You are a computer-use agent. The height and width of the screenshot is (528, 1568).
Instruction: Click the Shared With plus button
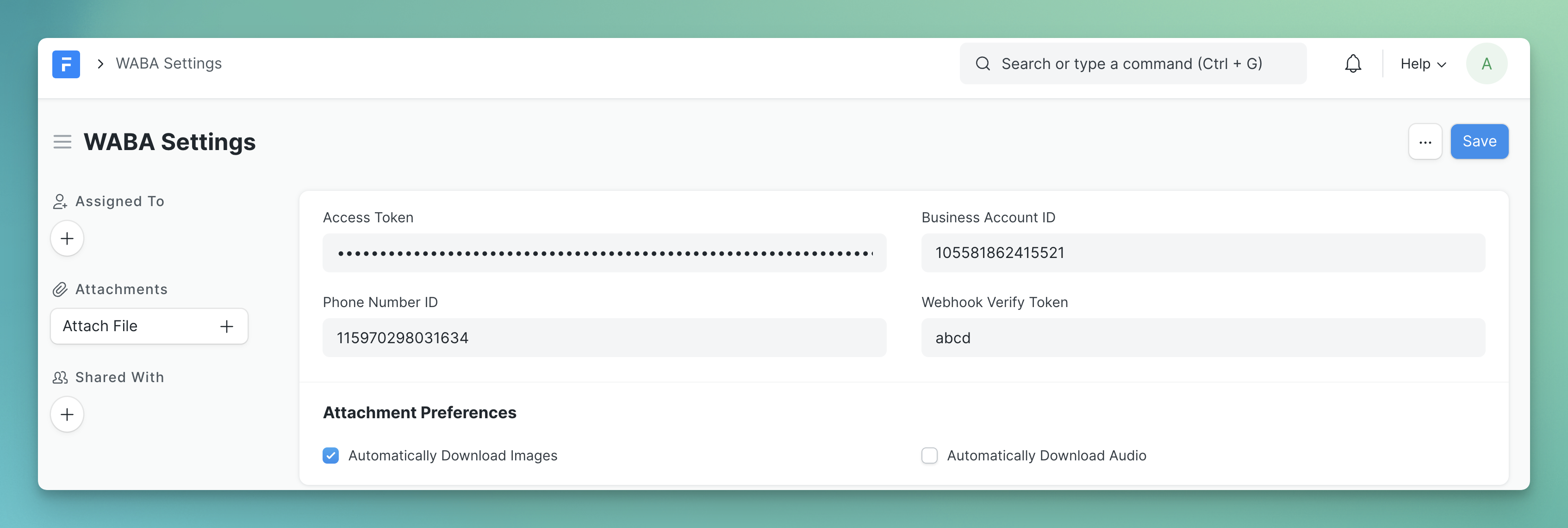67,414
